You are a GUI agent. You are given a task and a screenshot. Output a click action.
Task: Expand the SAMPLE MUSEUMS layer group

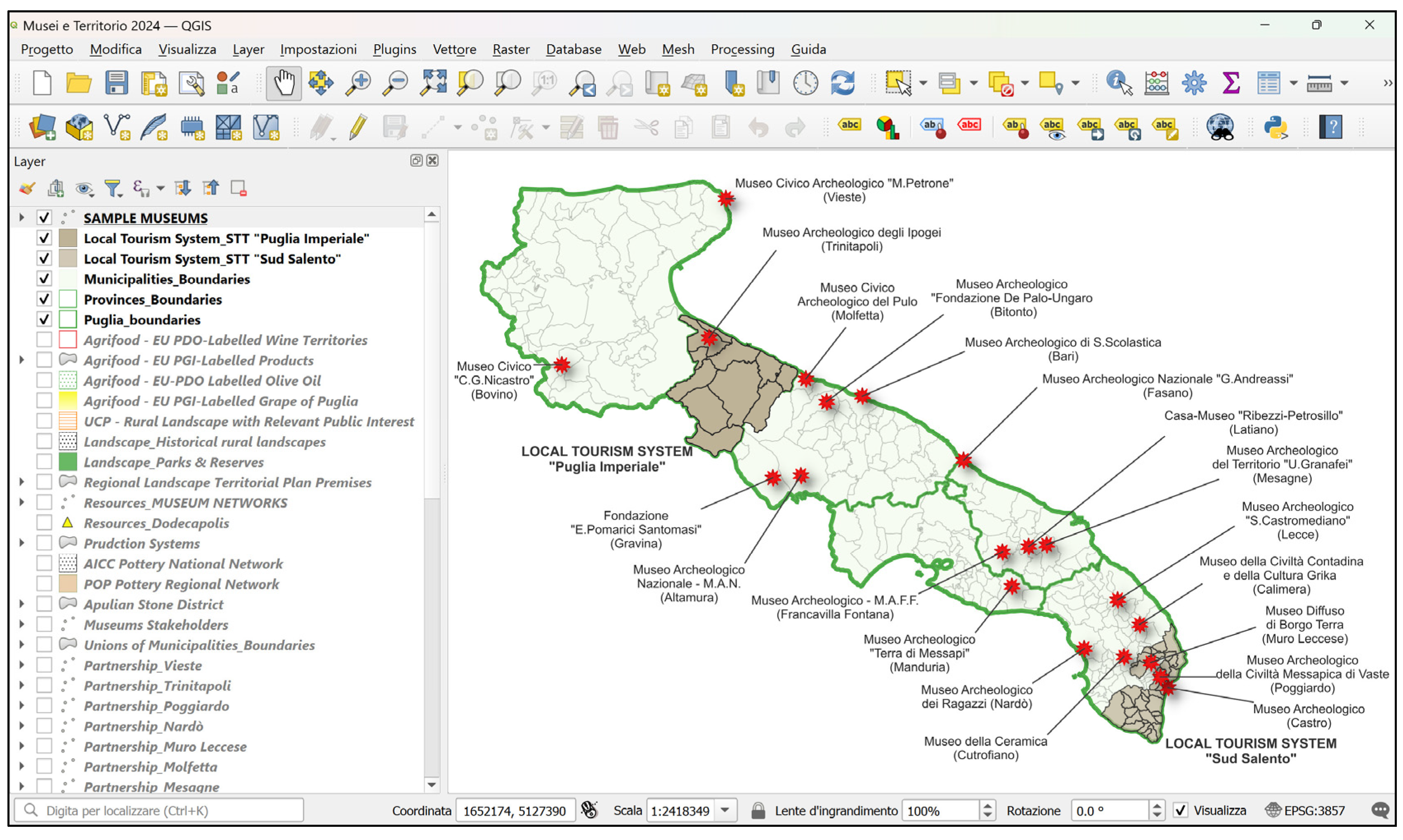[x=21, y=217]
